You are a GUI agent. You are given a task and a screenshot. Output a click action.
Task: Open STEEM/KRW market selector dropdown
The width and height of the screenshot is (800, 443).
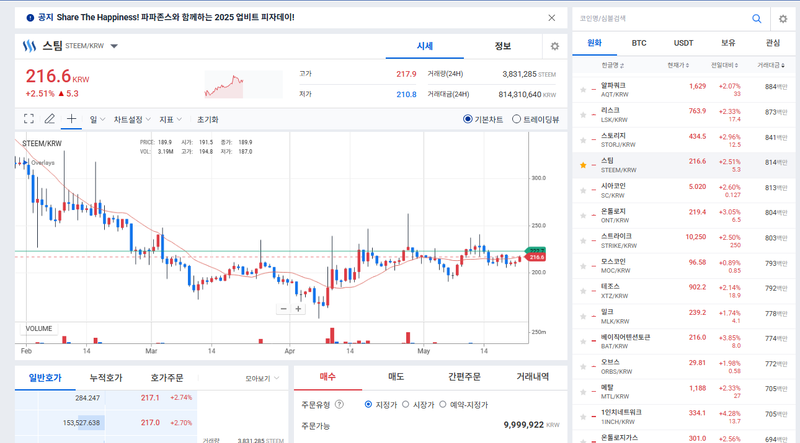tap(114, 46)
